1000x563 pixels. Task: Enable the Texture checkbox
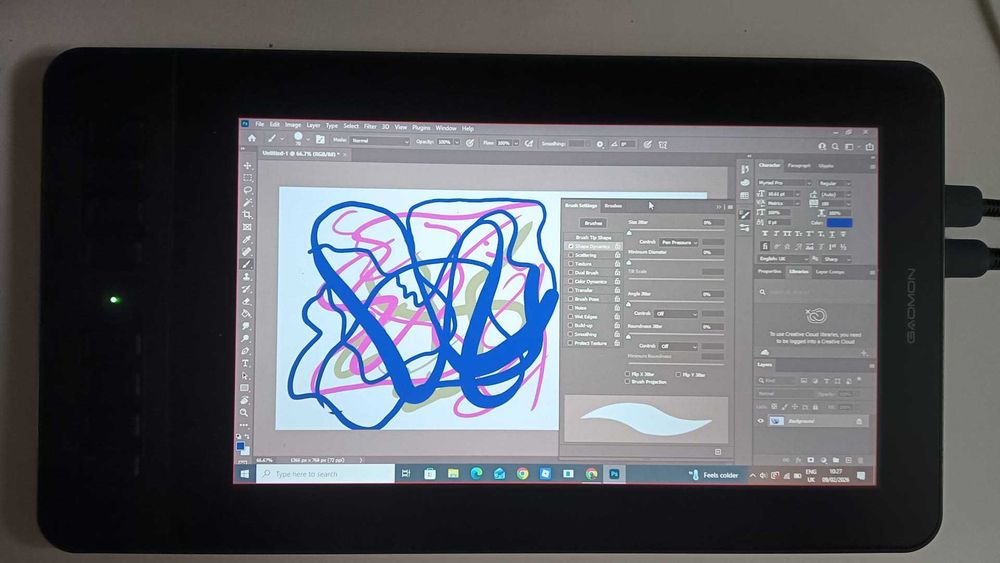(571, 264)
